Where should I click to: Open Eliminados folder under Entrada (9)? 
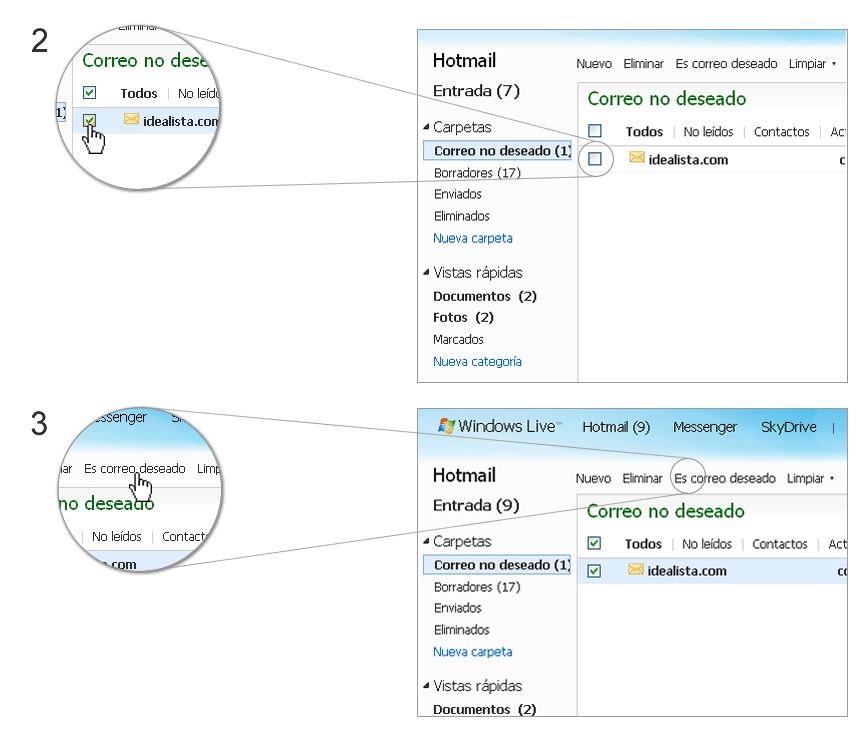pos(462,630)
